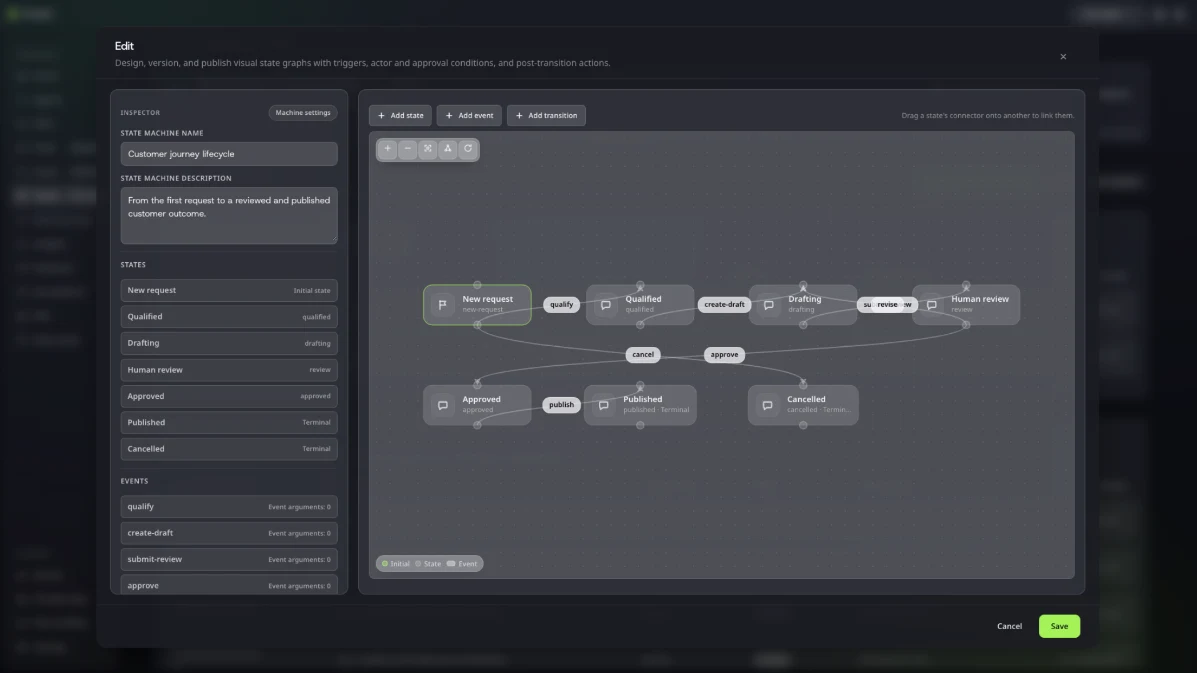Select Approved in the States list
The width and height of the screenshot is (1197, 673).
point(229,396)
